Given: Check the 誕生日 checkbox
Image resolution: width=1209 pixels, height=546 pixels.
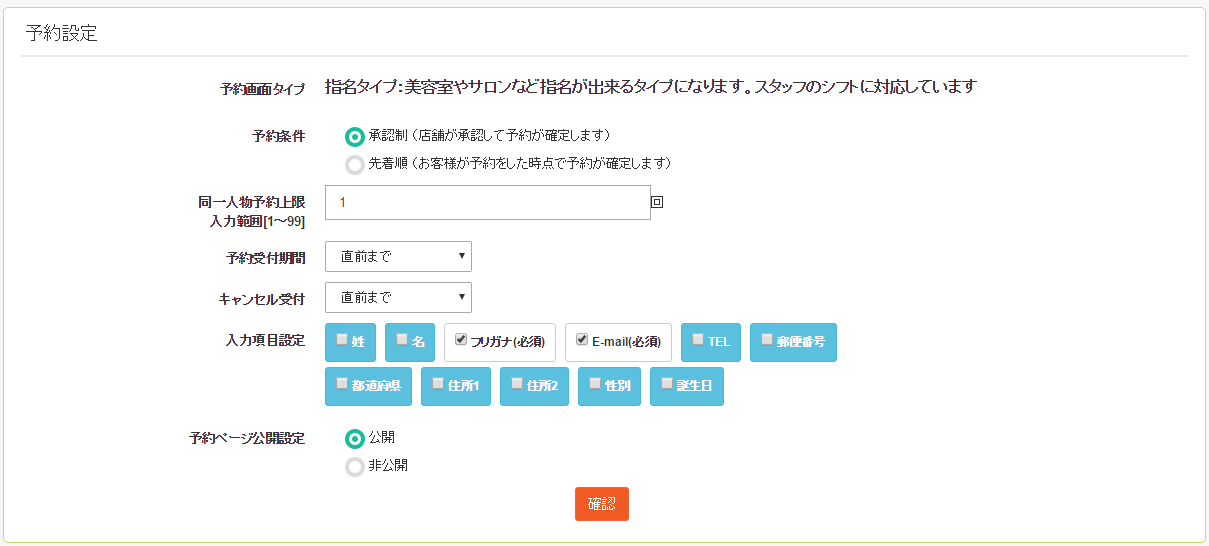Looking at the screenshot, I should tap(667, 383).
